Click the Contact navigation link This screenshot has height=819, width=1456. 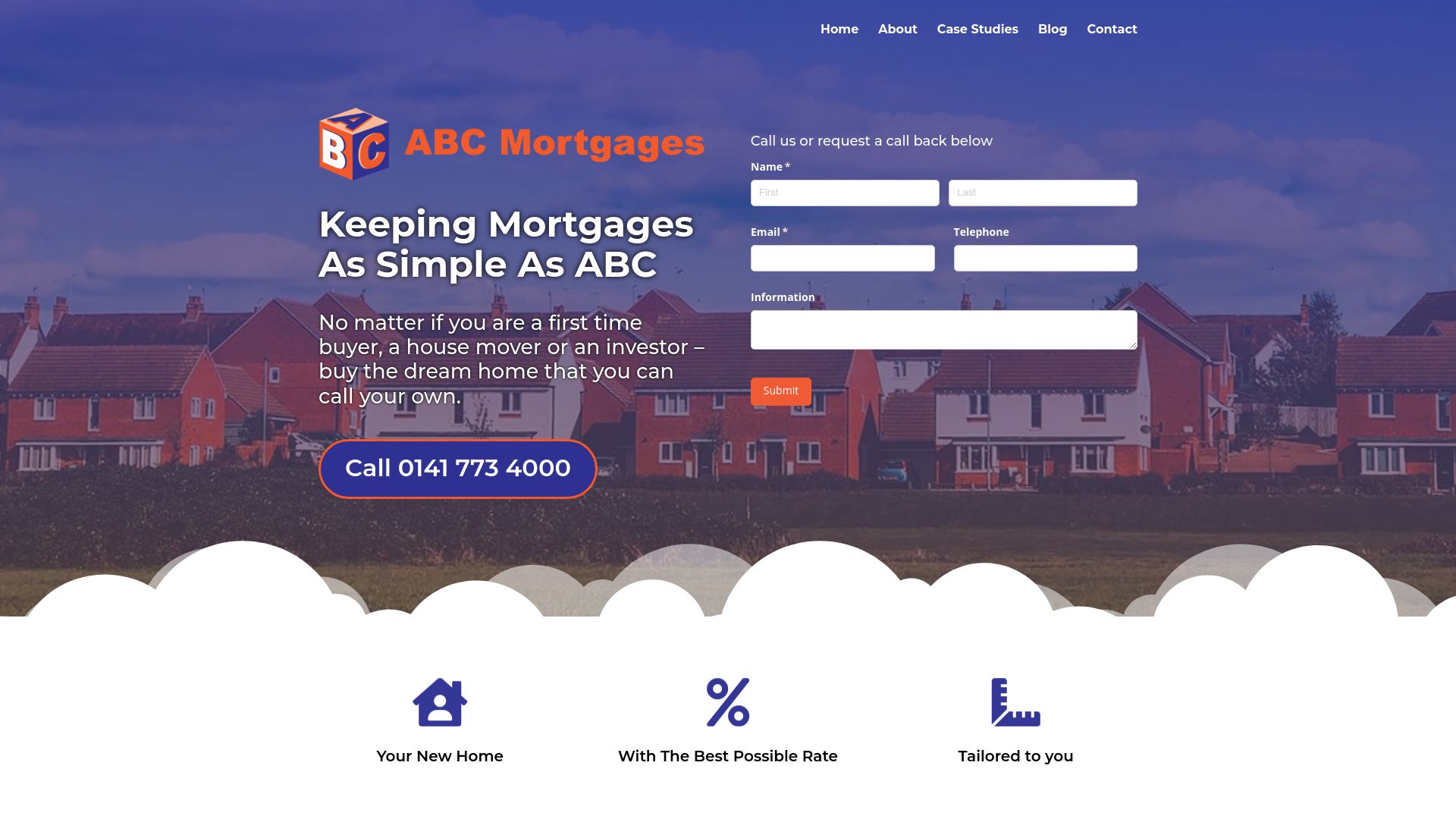[x=1112, y=28]
